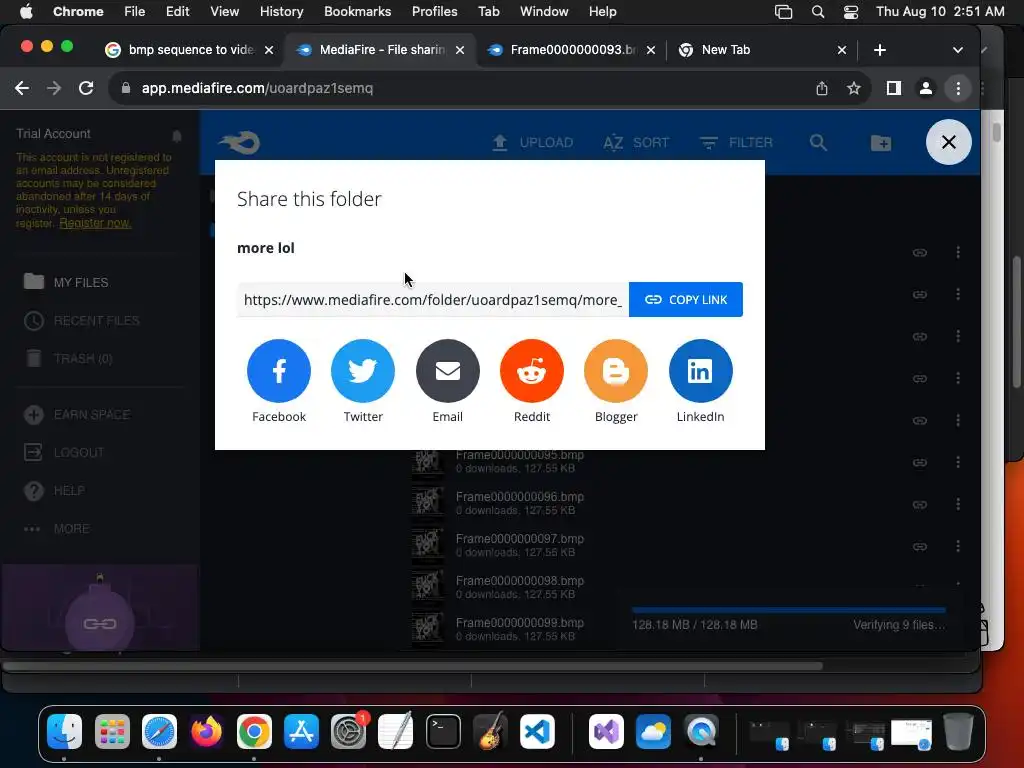
Task: Toggle the Chrome side panel
Action: pos(893,88)
